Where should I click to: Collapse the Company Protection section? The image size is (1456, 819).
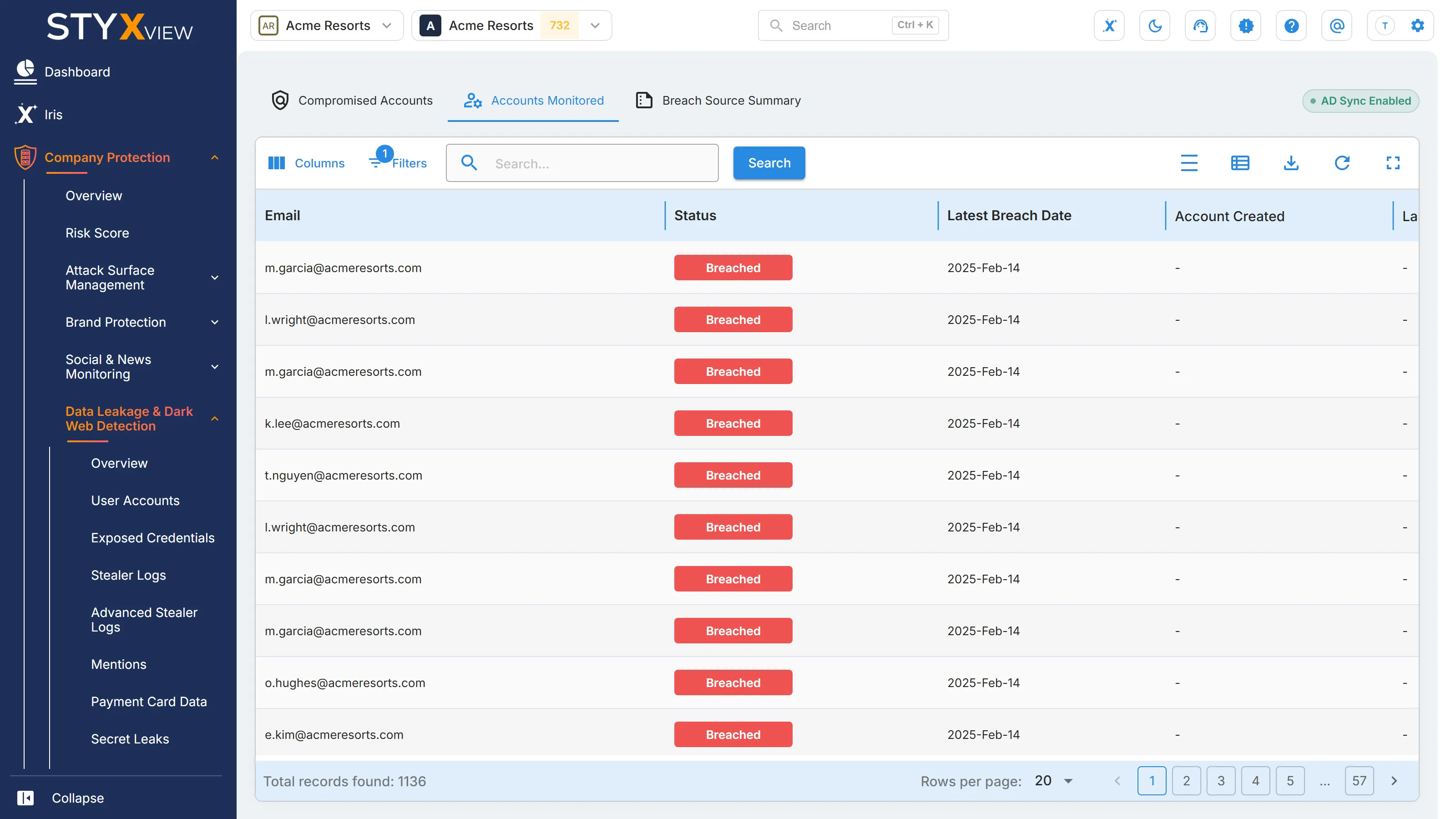pyautogui.click(x=215, y=157)
